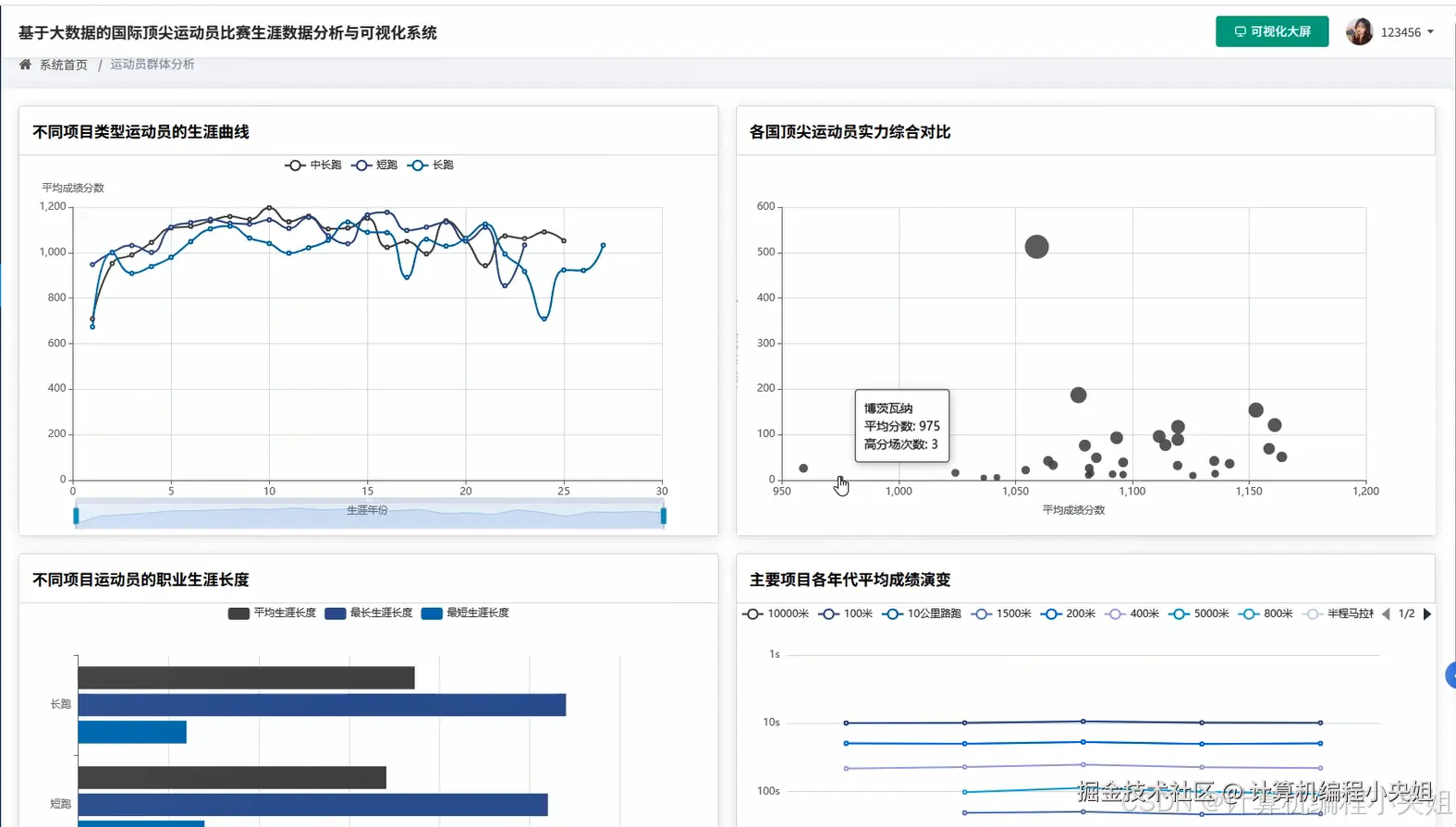Click the largest bubble in scatter chart
The image size is (1456, 827).
(1037, 247)
